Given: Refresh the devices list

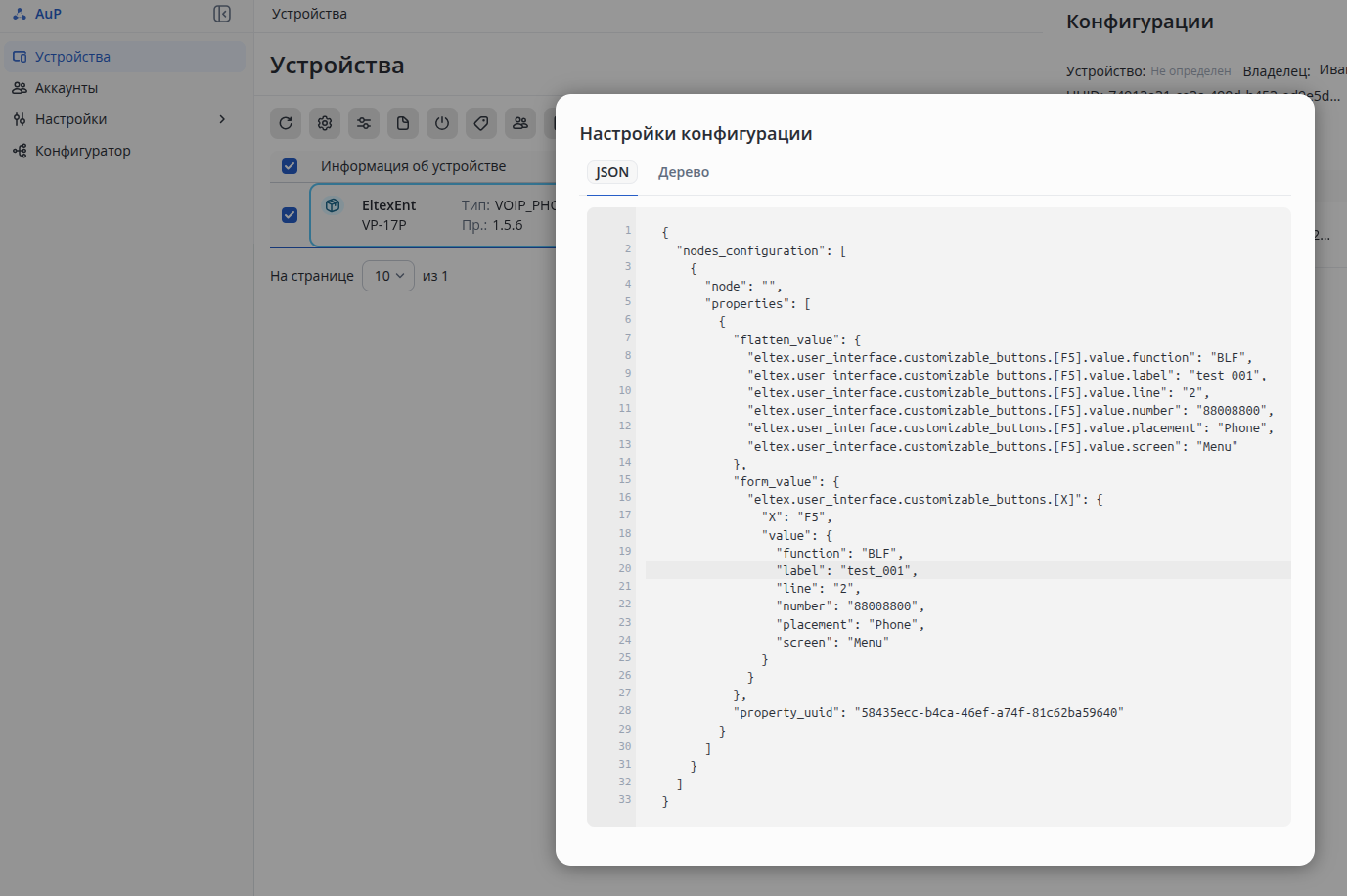Looking at the screenshot, I should coord(286,123).
